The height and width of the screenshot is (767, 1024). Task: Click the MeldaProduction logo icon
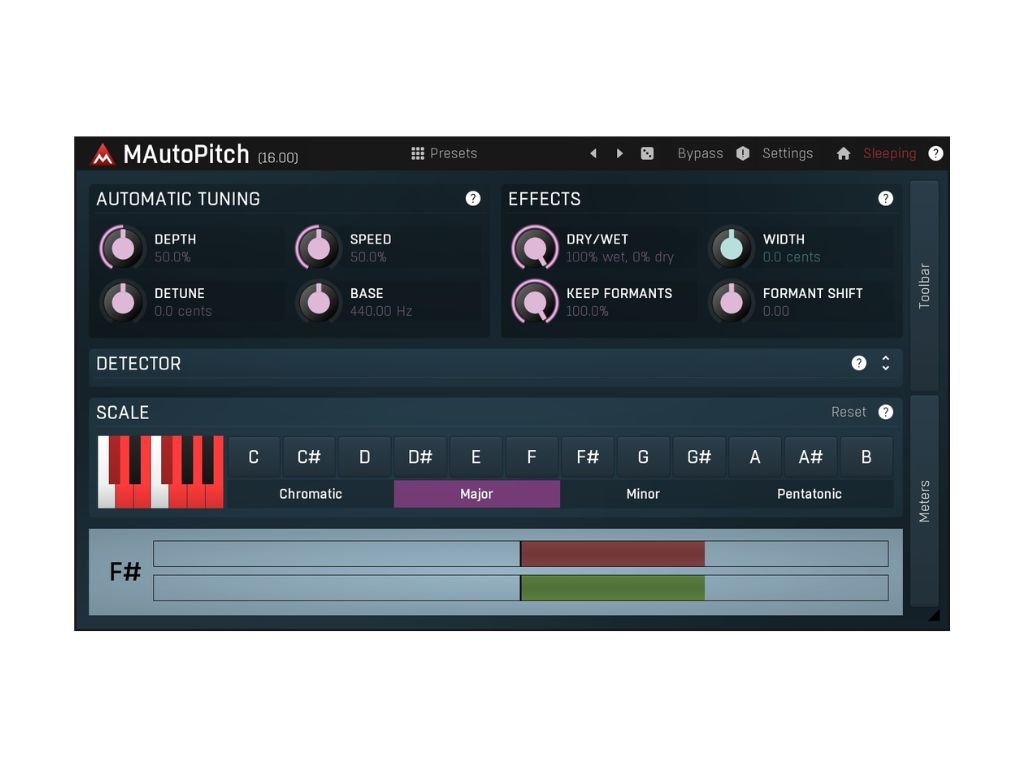click(x=103, y=154)
